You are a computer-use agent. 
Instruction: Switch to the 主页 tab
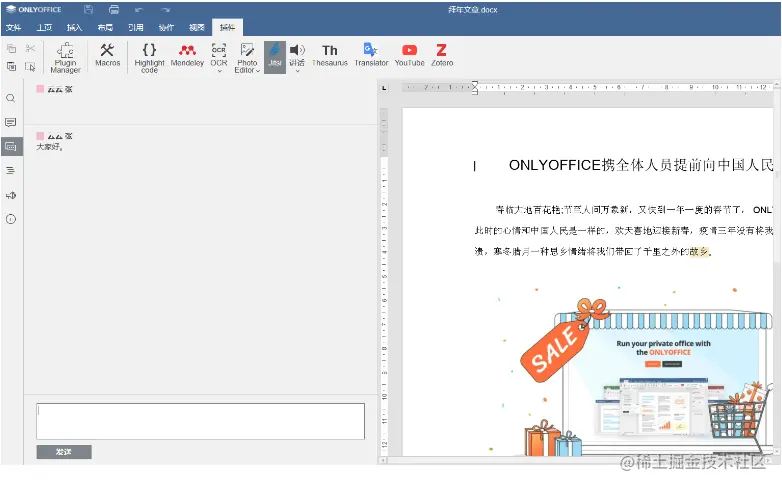pos(44,27)
